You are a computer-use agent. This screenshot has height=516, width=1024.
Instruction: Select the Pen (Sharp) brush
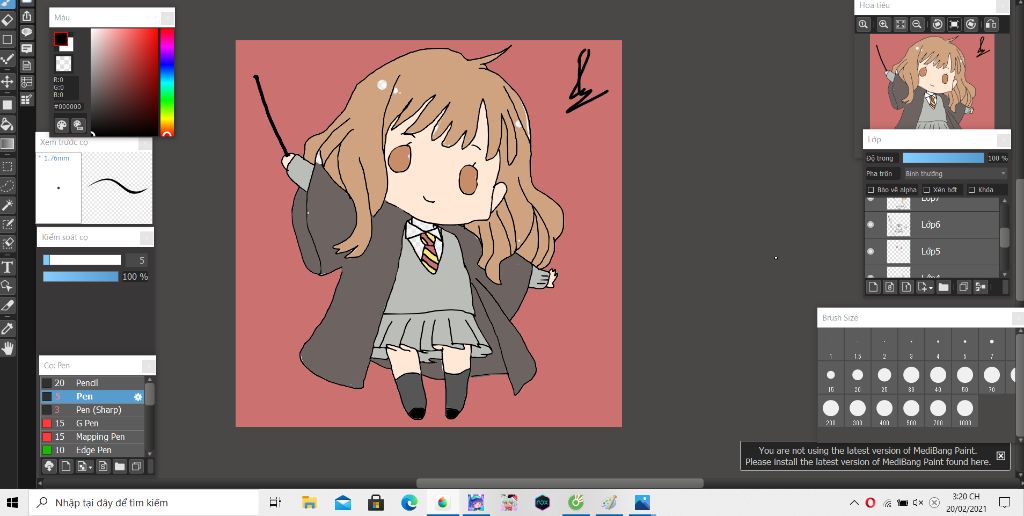pos(92,410)
